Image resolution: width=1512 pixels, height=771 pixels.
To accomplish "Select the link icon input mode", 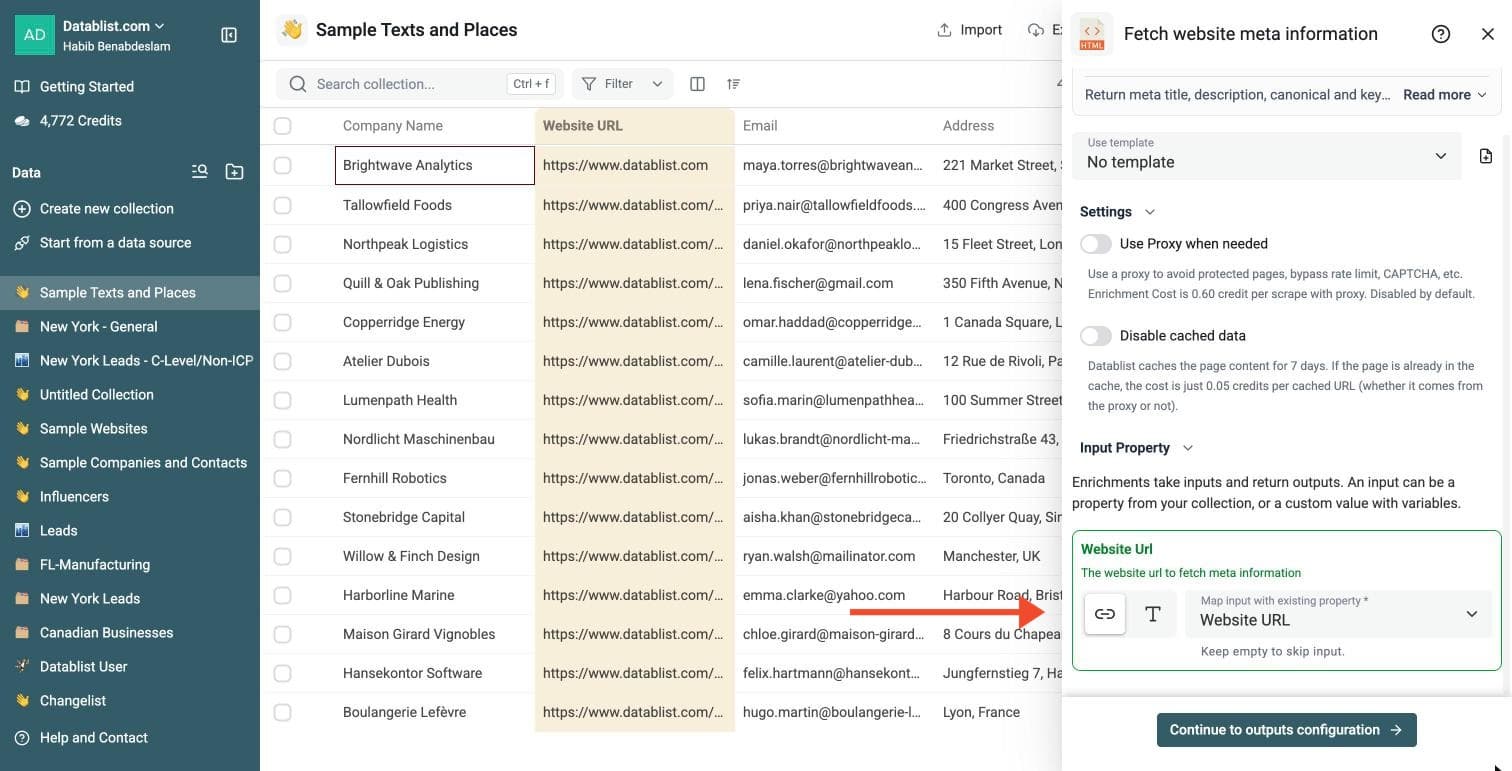I will tap(1105, 614).
